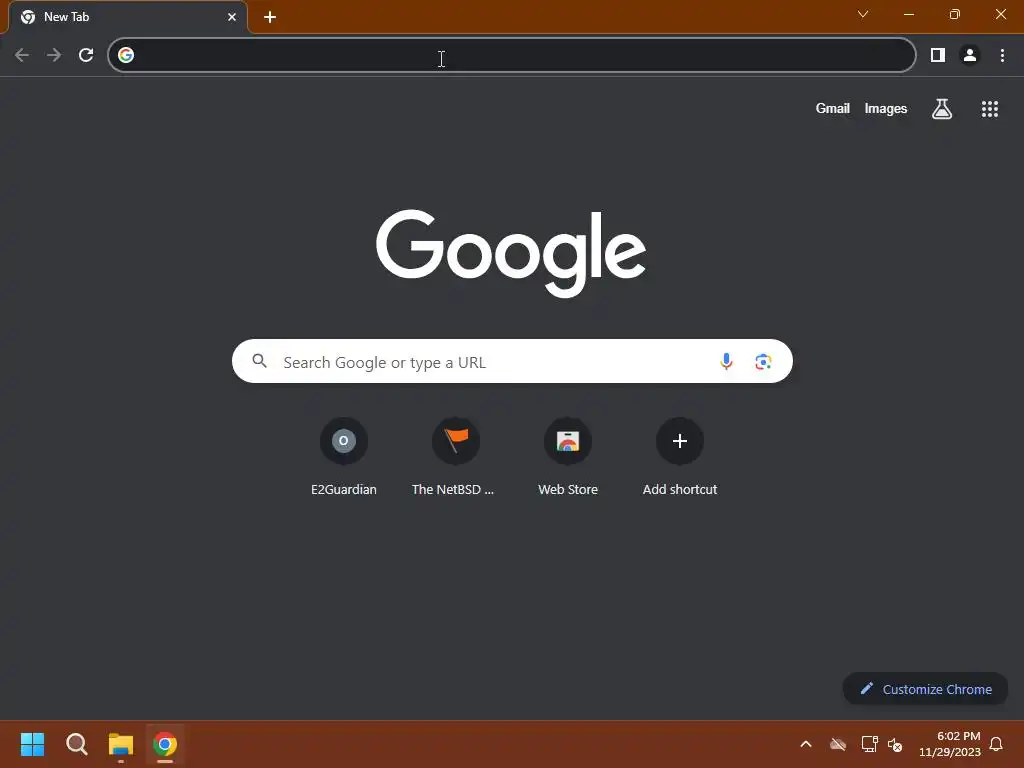The width and height of the screenshot is (1024, 768).
Task: Open the clock showing 6:02 PM
Action: pos(950,744)
